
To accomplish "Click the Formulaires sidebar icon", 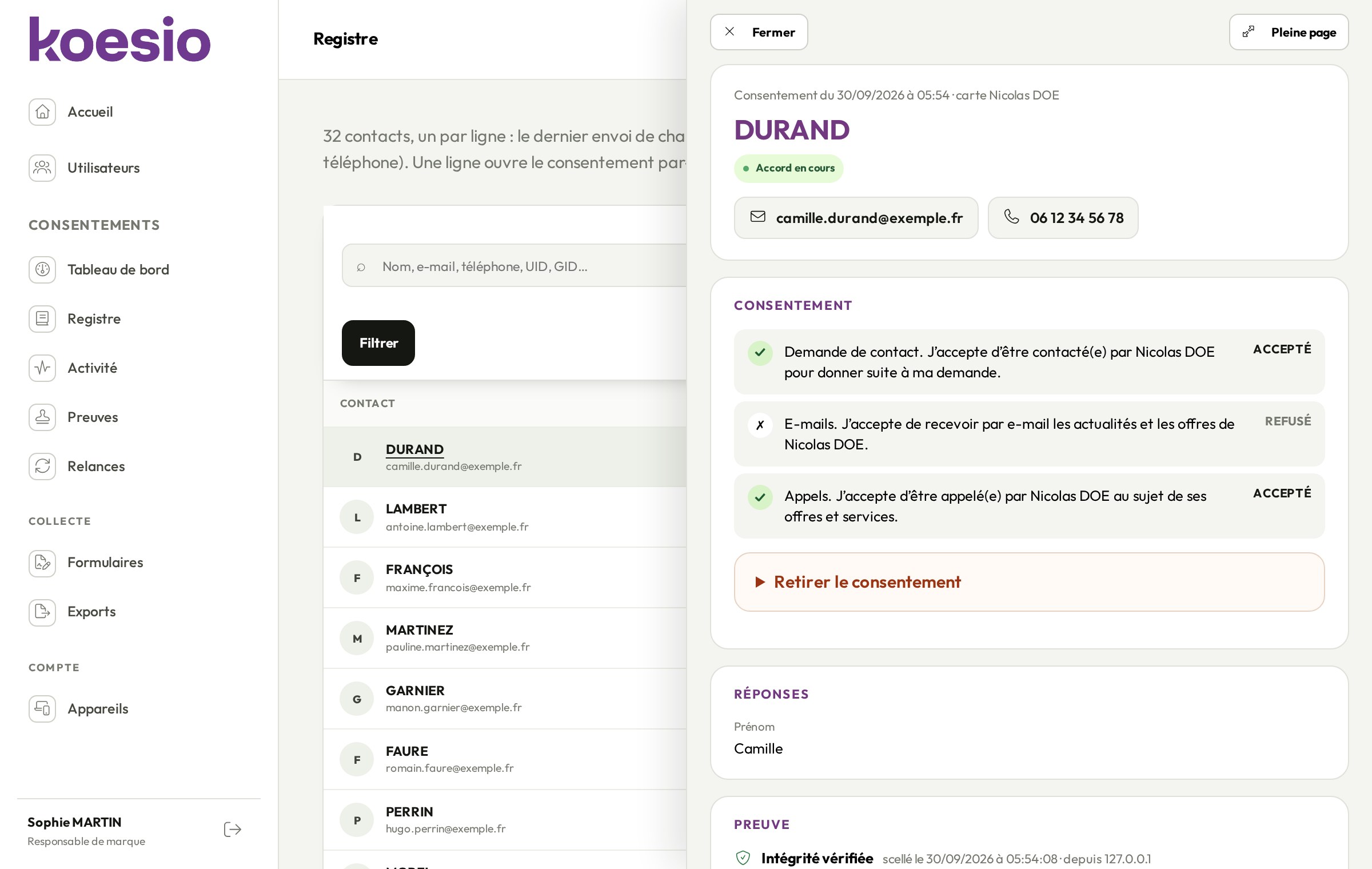I will [x=42, y=564].
